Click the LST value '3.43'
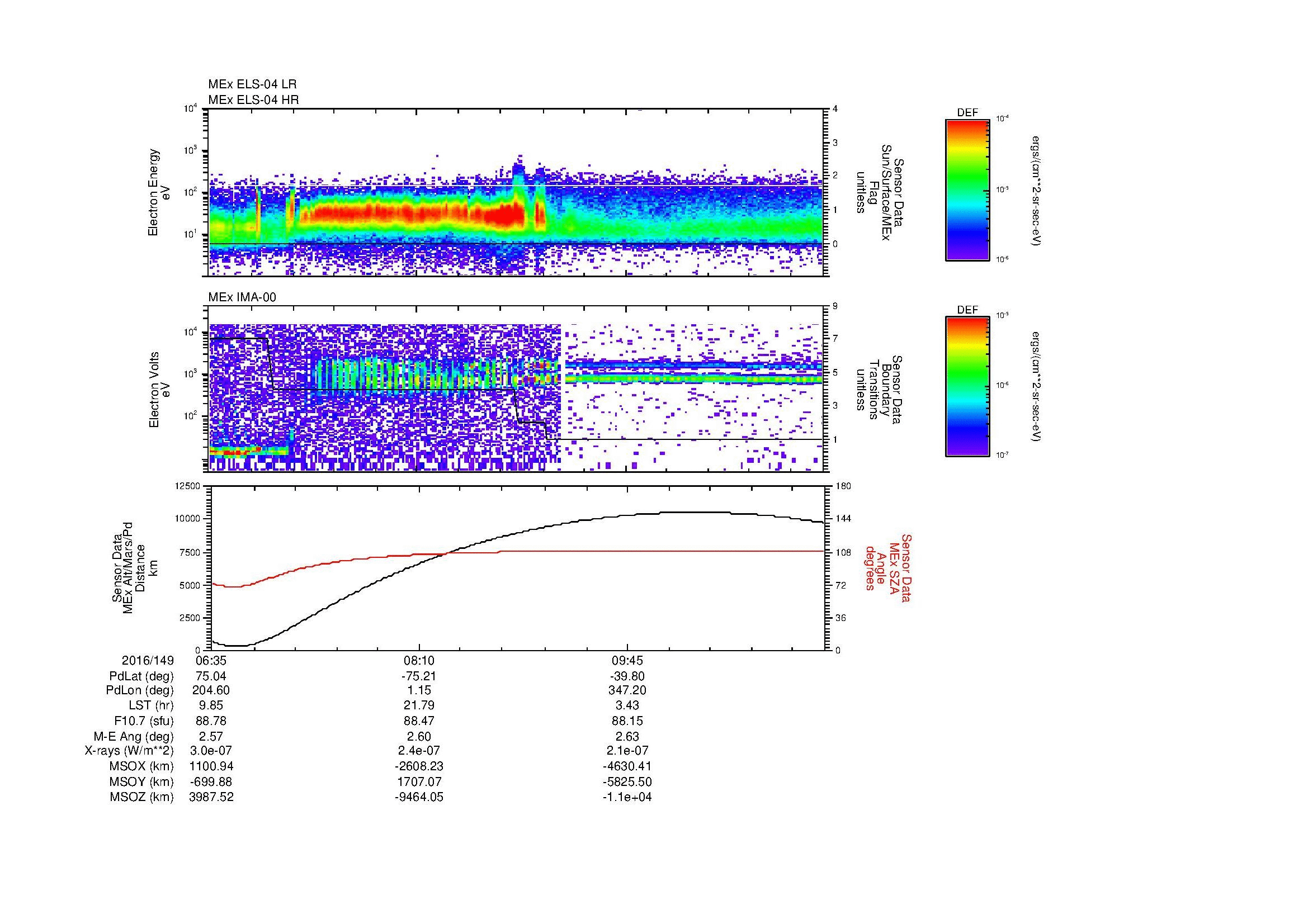This screenshot has width=1308, height=924. pyautogui.click(x=627, y=705)
